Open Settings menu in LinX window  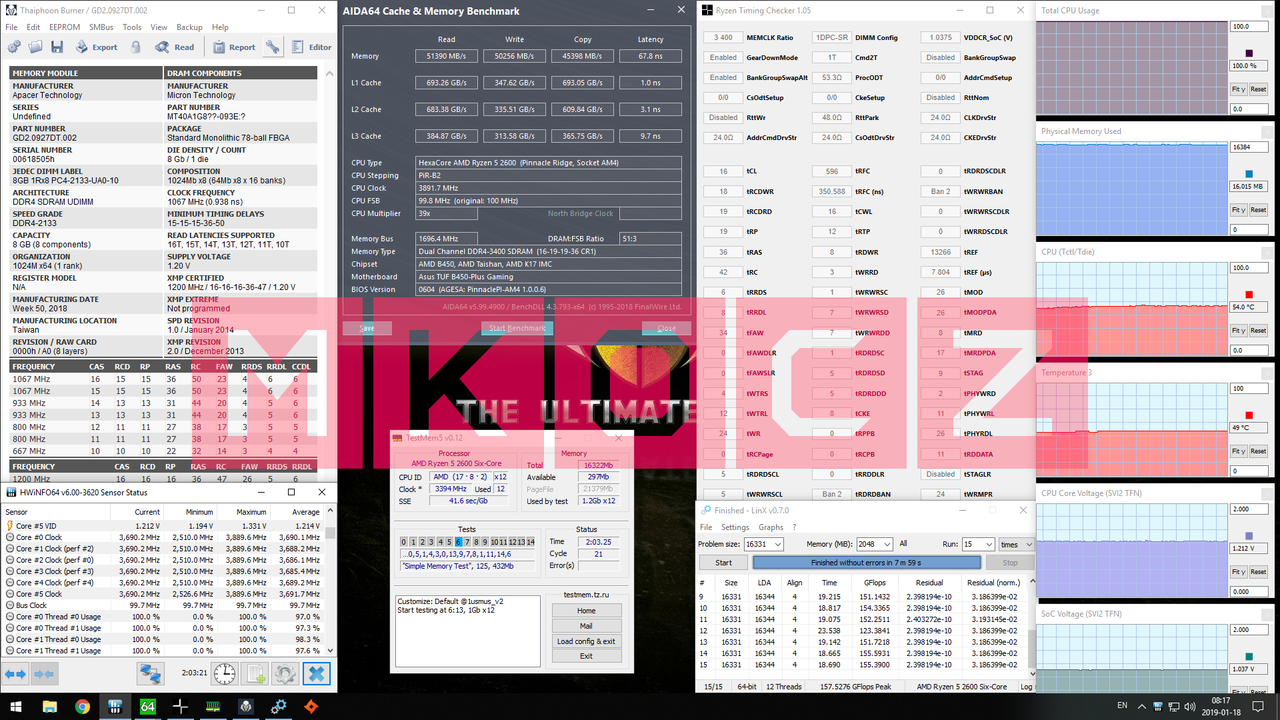(x=735, y=527)
